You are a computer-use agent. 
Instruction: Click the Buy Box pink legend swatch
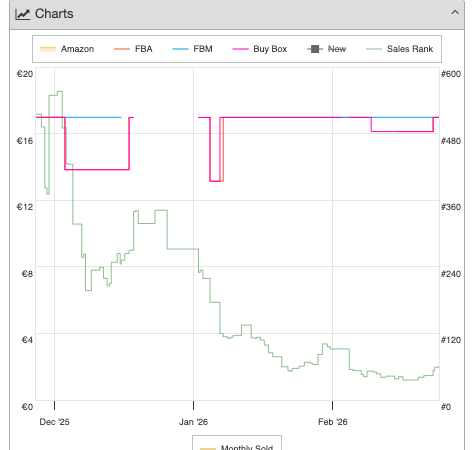point(240,49)
